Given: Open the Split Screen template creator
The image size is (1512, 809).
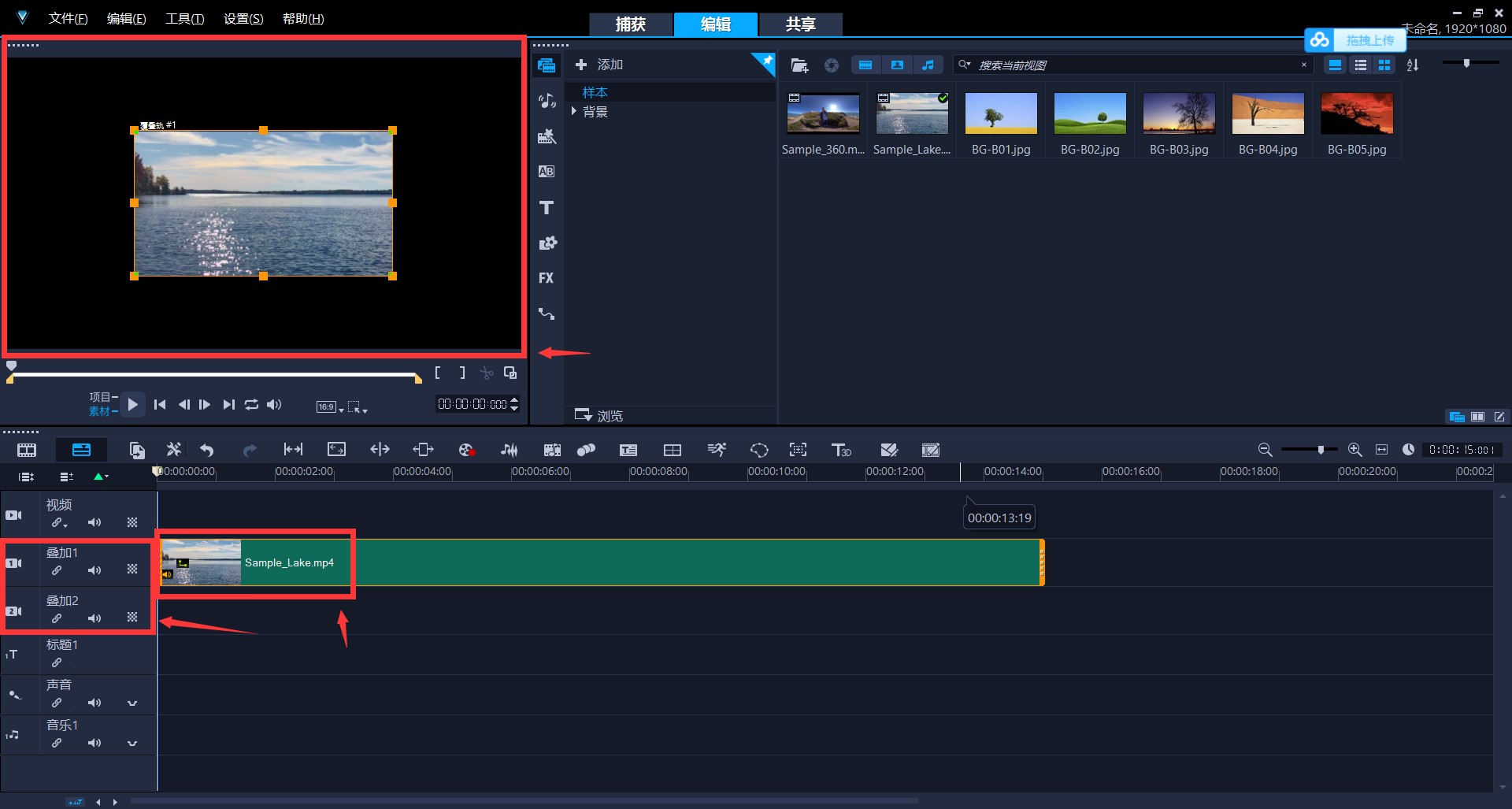Looking at the screenshot, I should click(673, 450).
